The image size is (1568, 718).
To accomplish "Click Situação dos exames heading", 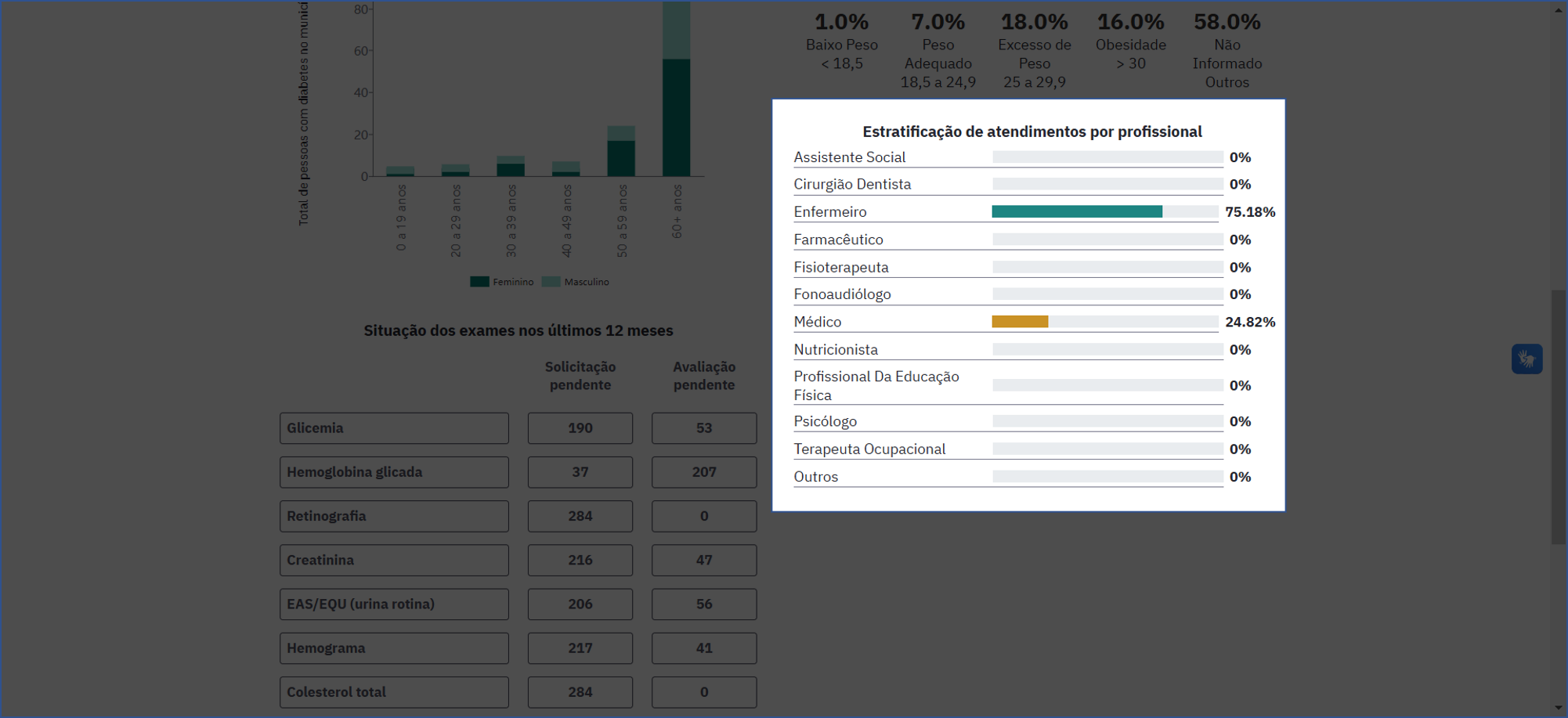I will pos(518,330).
